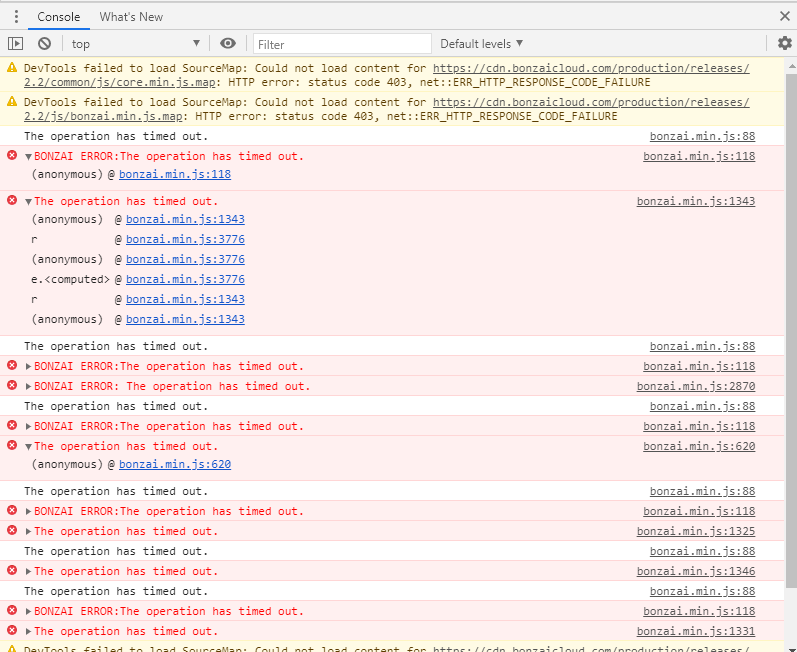Open bonzai.min.js:1343 source link on right
Viewport: 797px width, 652px height.
(x=696, y=201)
